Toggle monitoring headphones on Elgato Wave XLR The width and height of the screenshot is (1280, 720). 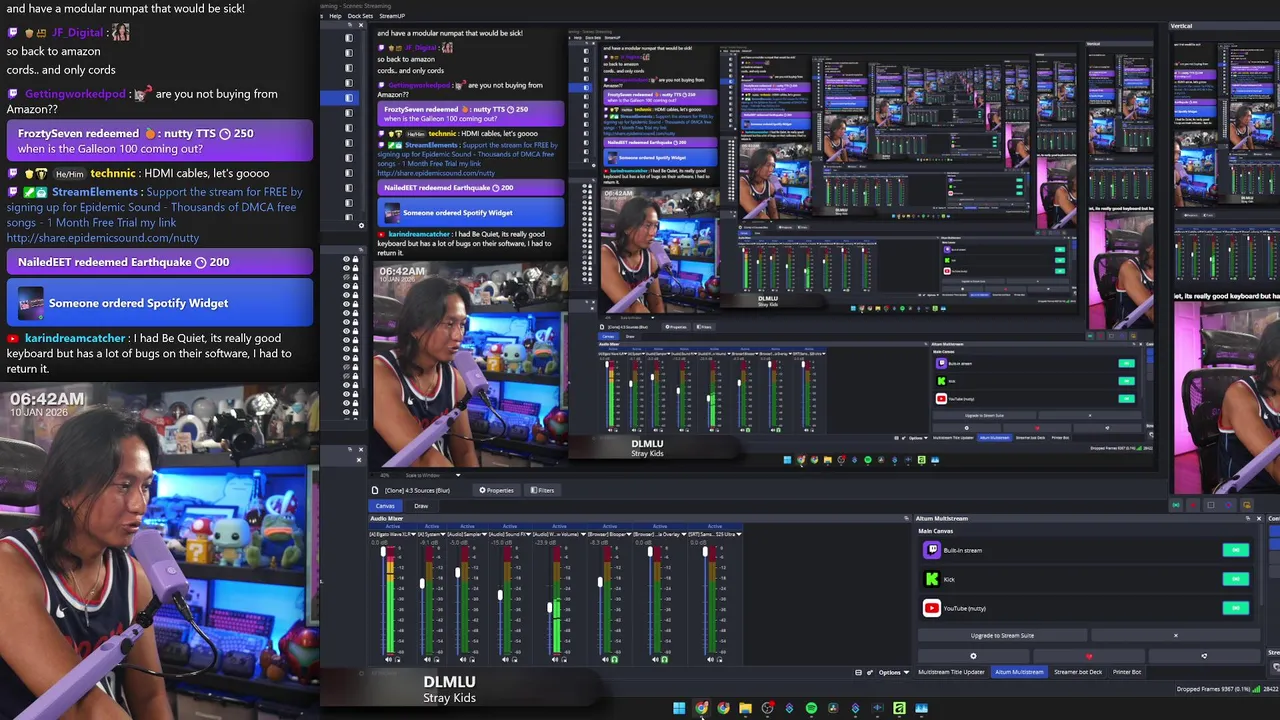coord(397,659)
